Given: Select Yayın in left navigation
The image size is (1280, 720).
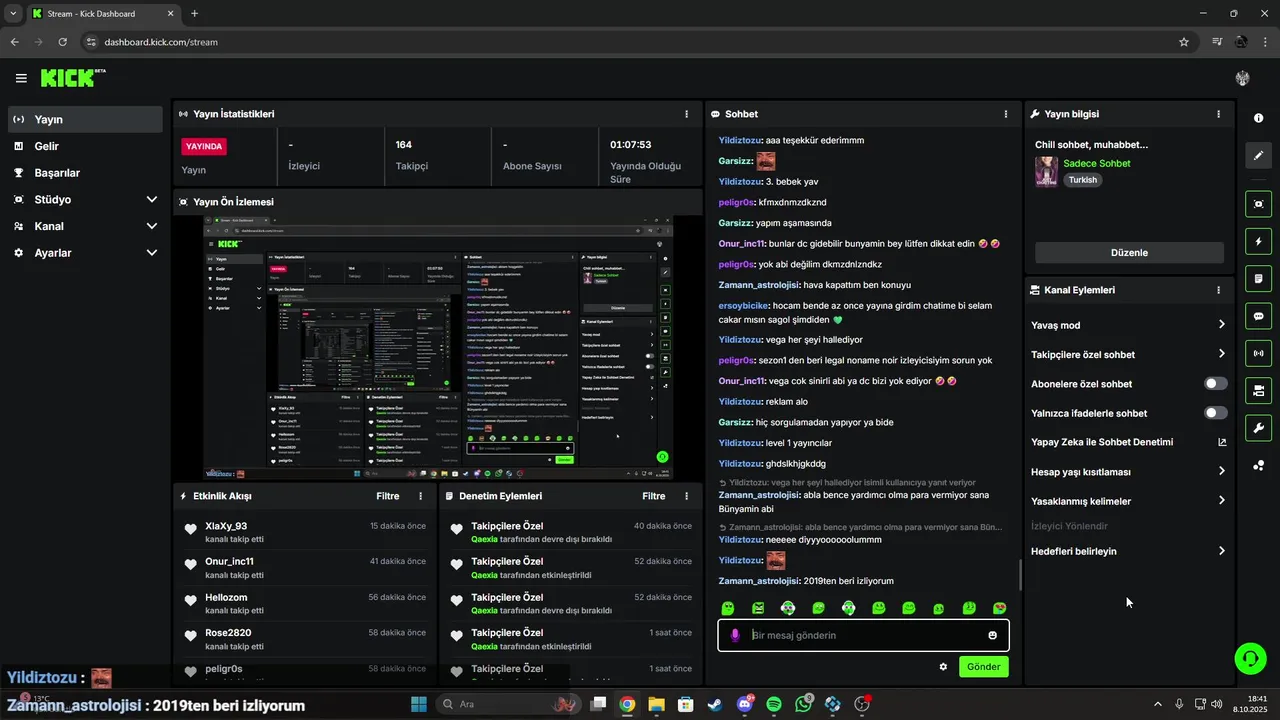Looking at the screenshot, I should pos(85,119).
